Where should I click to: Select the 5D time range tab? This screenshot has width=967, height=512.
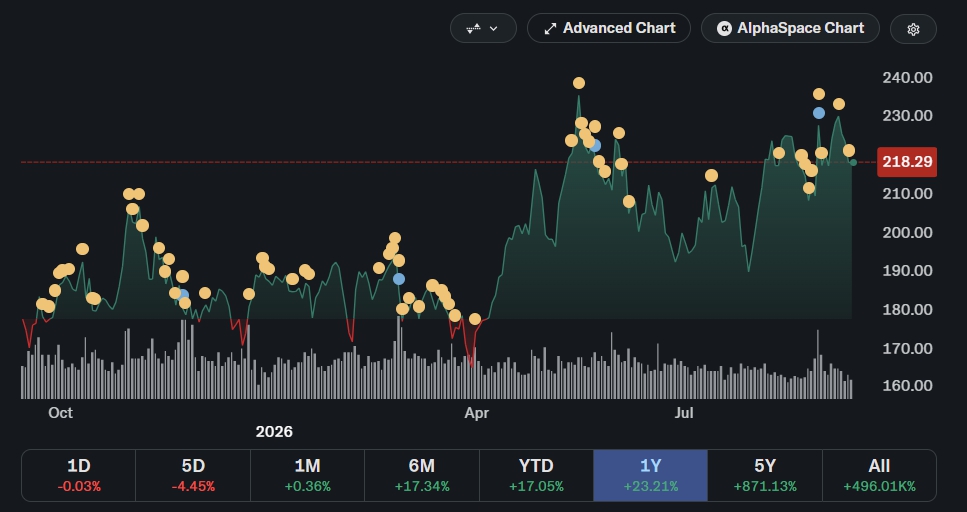pos(193,475)
